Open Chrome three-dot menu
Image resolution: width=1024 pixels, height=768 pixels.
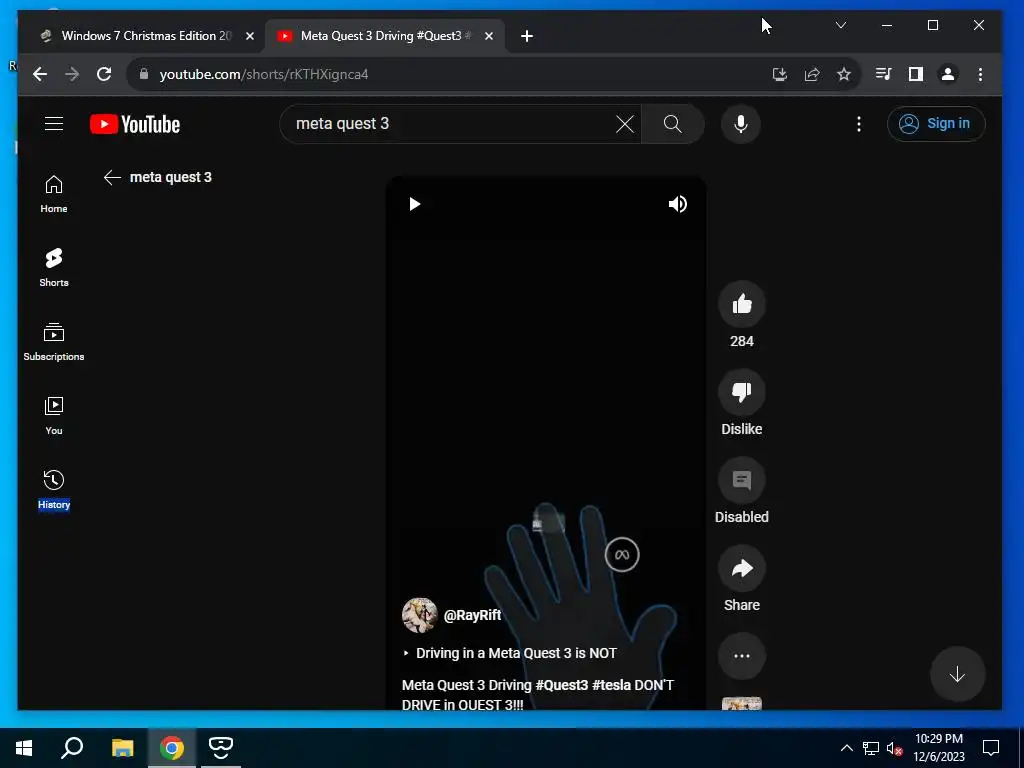(980, 74)
